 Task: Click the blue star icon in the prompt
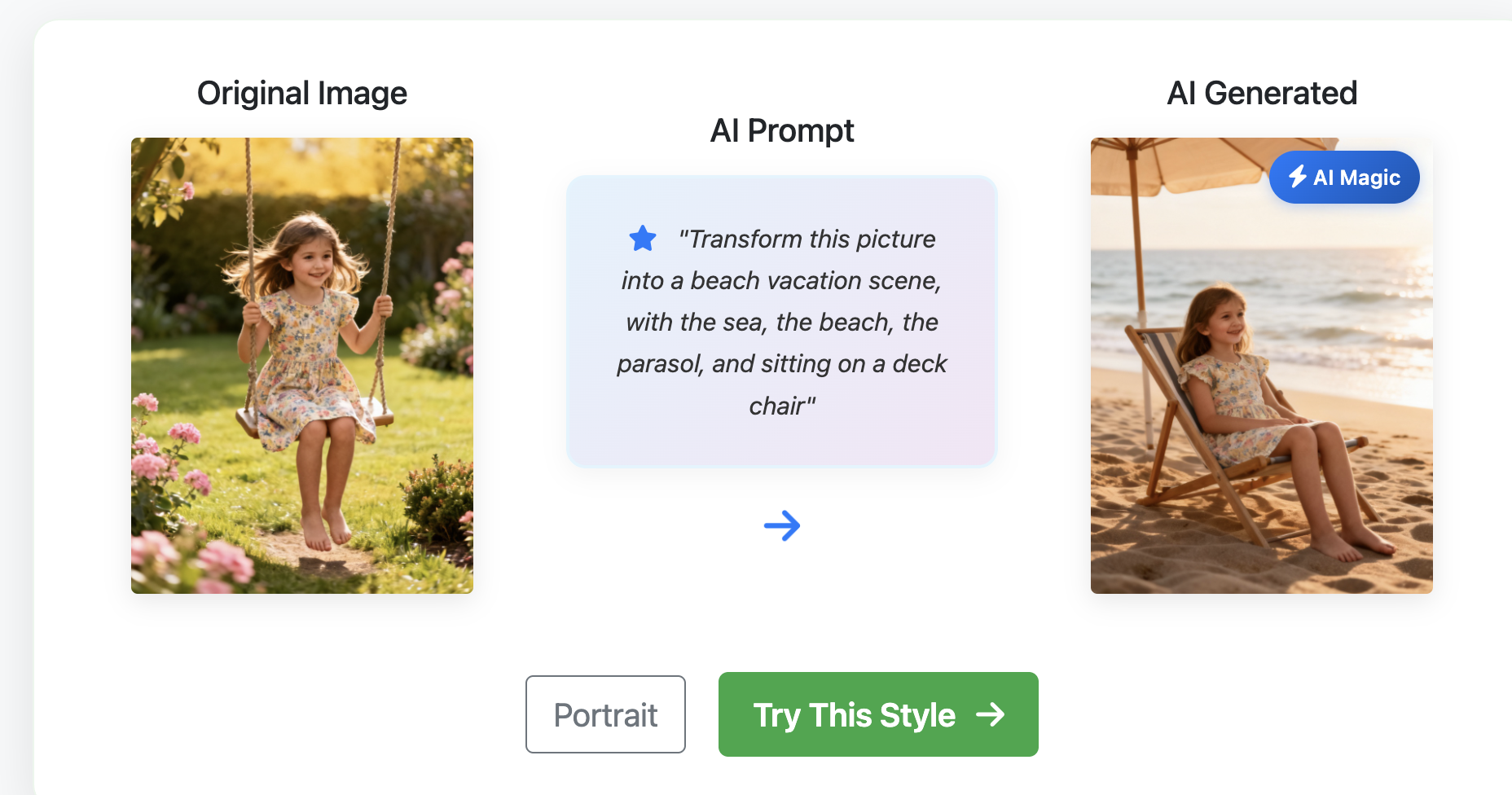[643, 239]
